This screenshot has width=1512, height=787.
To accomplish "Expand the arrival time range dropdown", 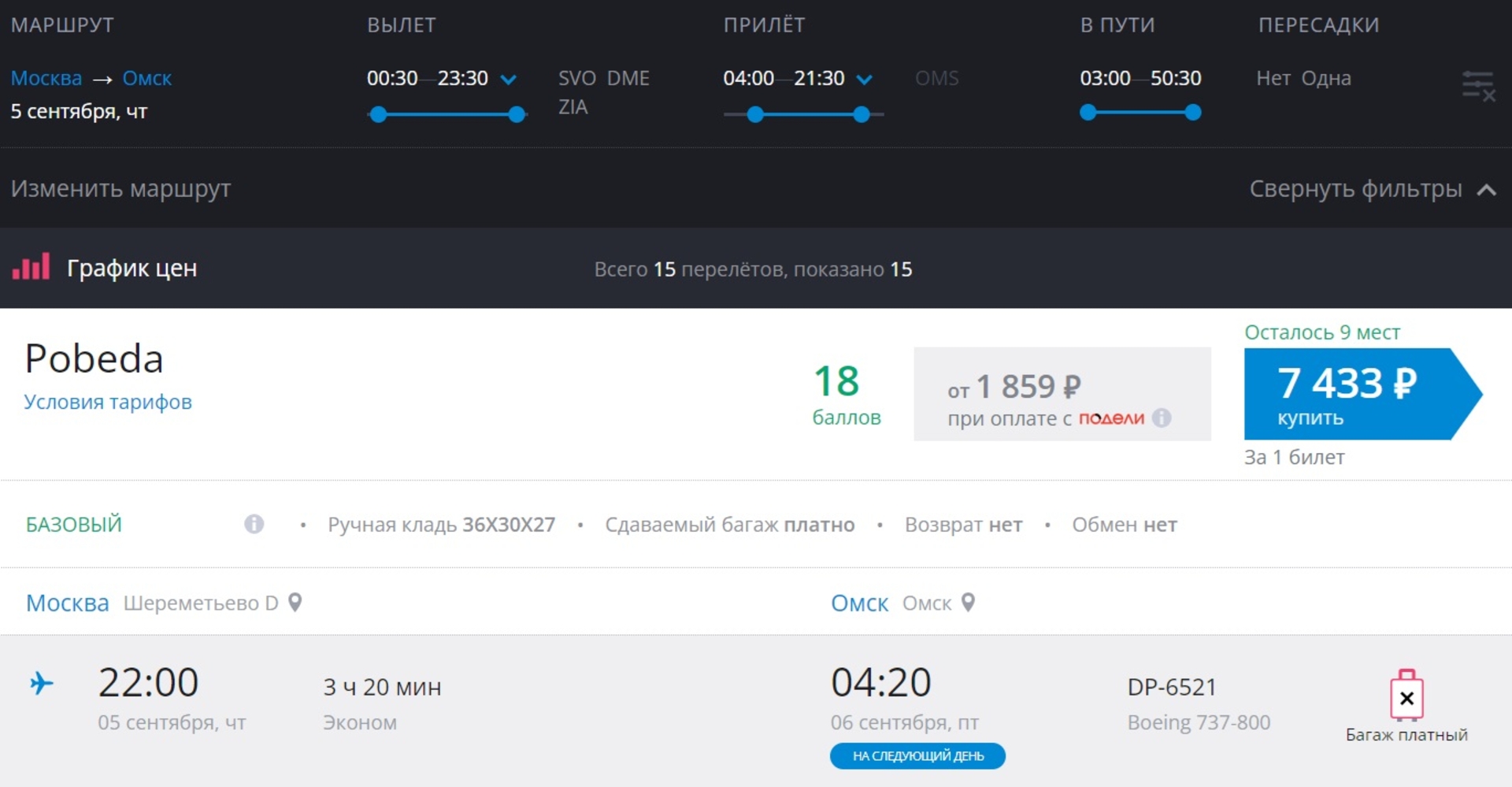I will [x=865, y=80].
